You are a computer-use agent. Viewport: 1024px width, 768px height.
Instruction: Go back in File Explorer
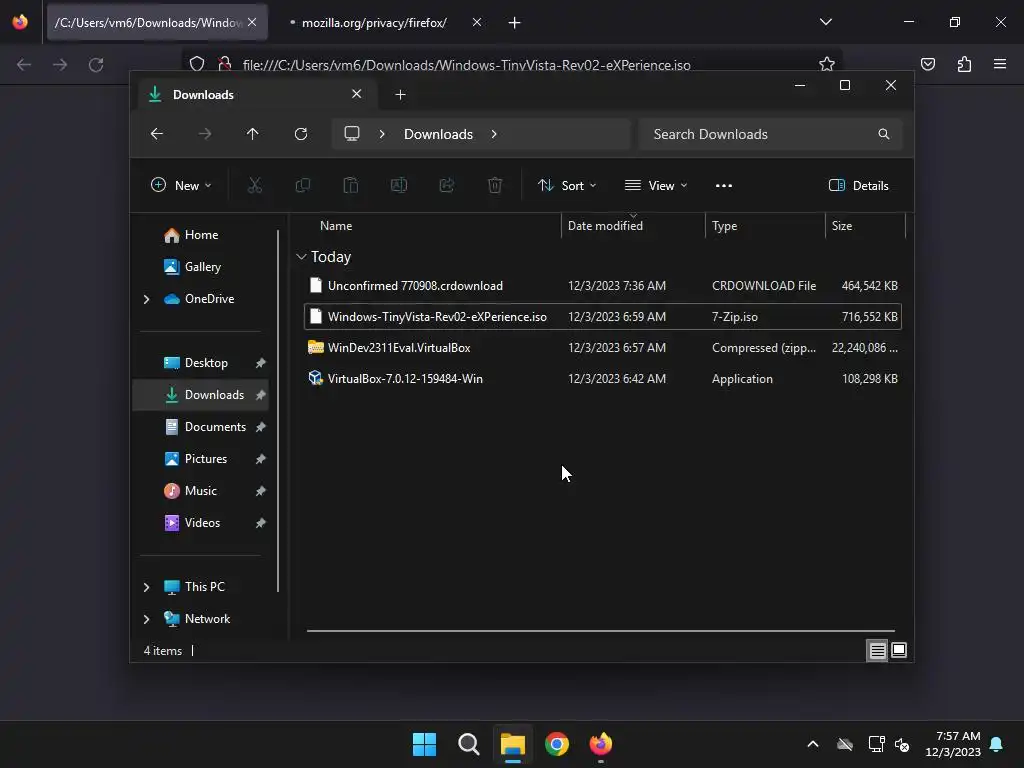pyautogui.click(x=157, y=134)
